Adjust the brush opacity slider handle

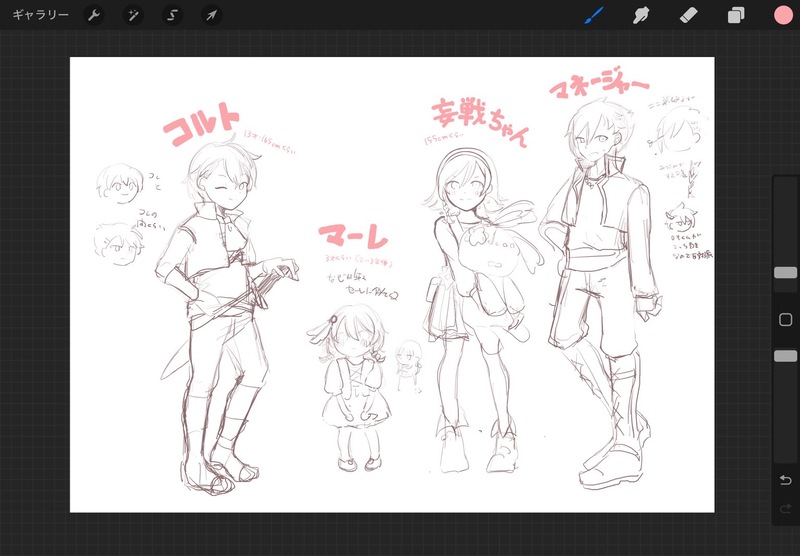(785, 356)
